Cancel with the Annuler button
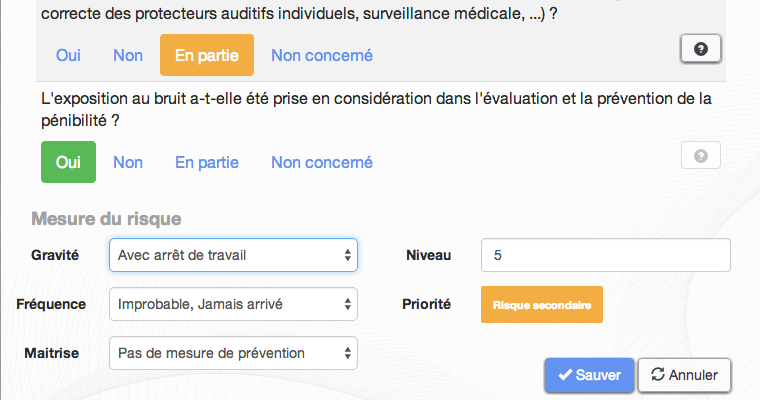 [684, 375]
